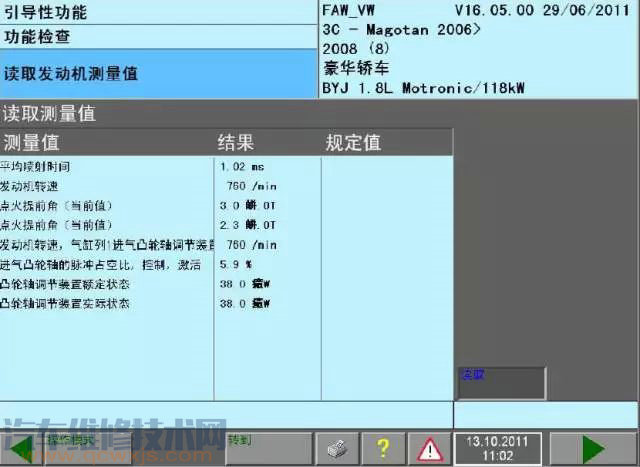Select the first 发动机转速 measurement row

227,186
